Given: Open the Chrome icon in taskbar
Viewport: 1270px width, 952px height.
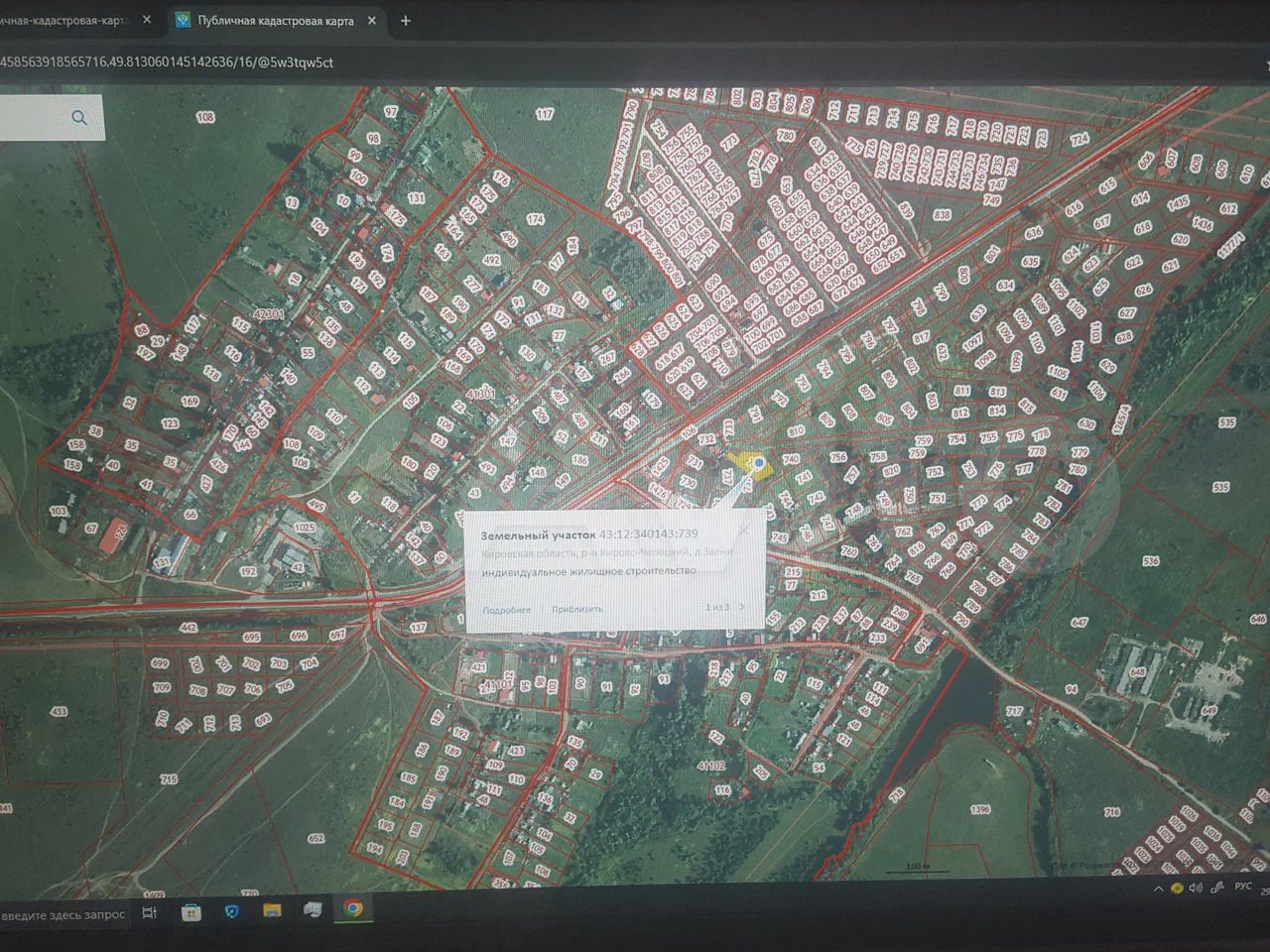Looking at the screenshot, I should 353,908.
